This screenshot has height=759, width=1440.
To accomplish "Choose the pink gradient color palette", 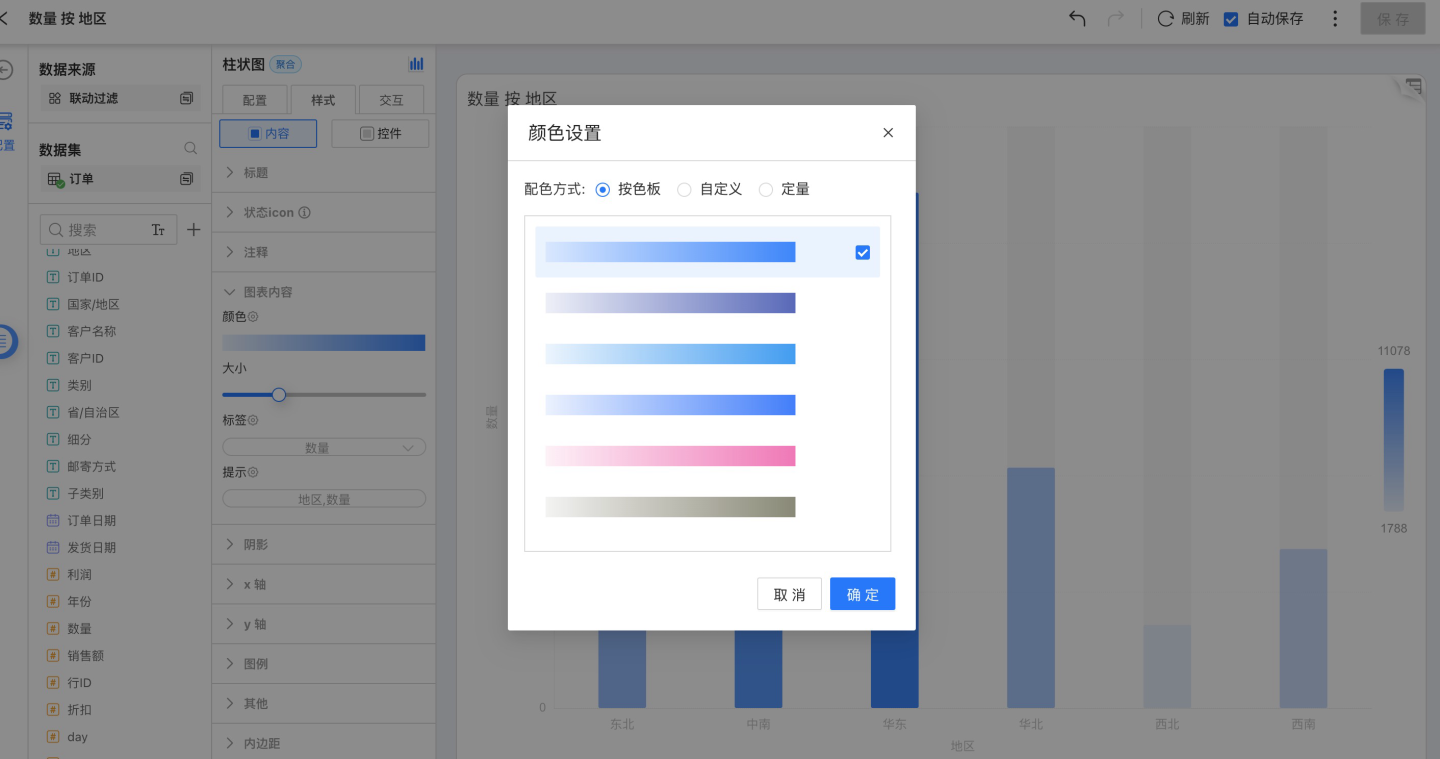I will 670,456.
